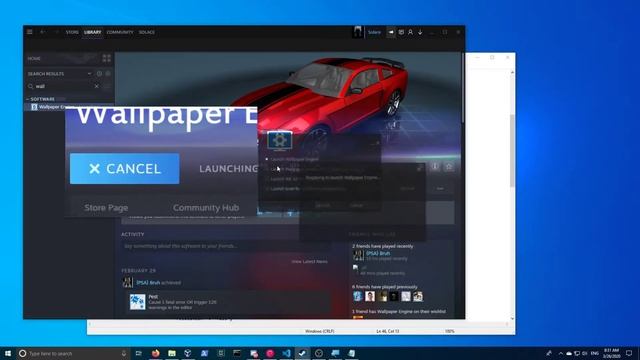Open the Steam news icon beside megaphone
The image size is (640, 360).
pyautogui.click(x=401, y=32)
